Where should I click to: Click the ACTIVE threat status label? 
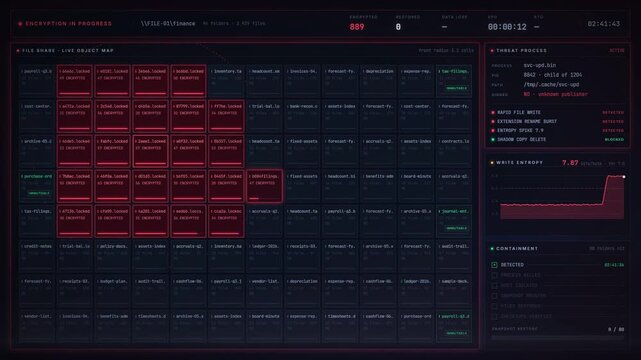pos(617,51)
